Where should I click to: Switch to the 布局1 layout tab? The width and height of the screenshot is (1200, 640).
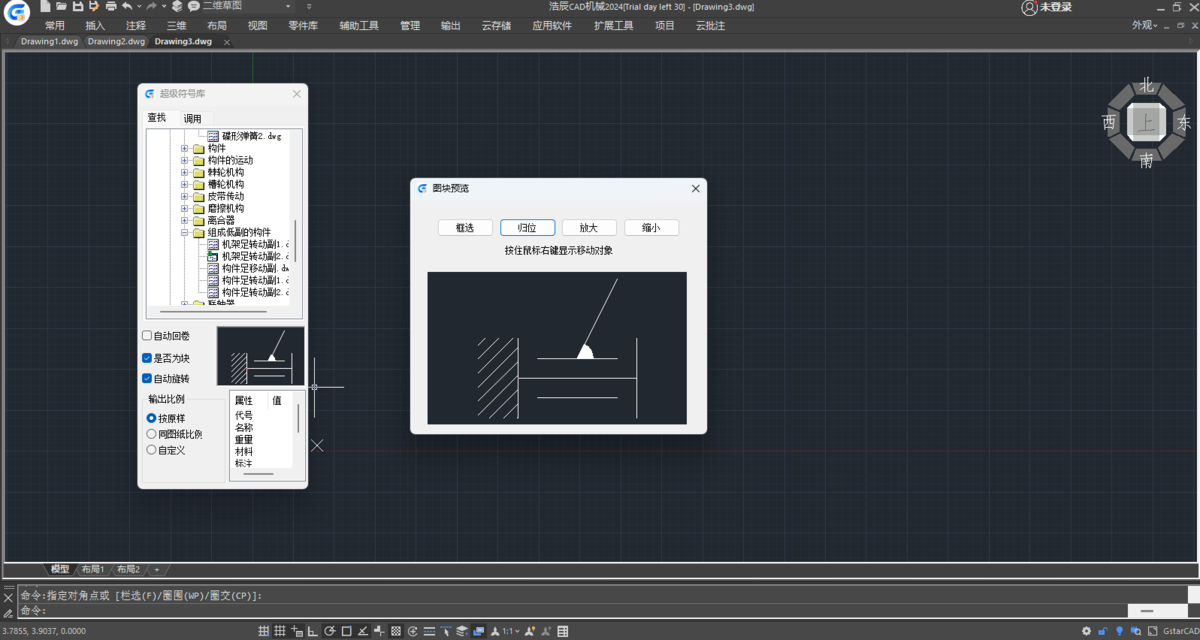[x=92, y=569]
